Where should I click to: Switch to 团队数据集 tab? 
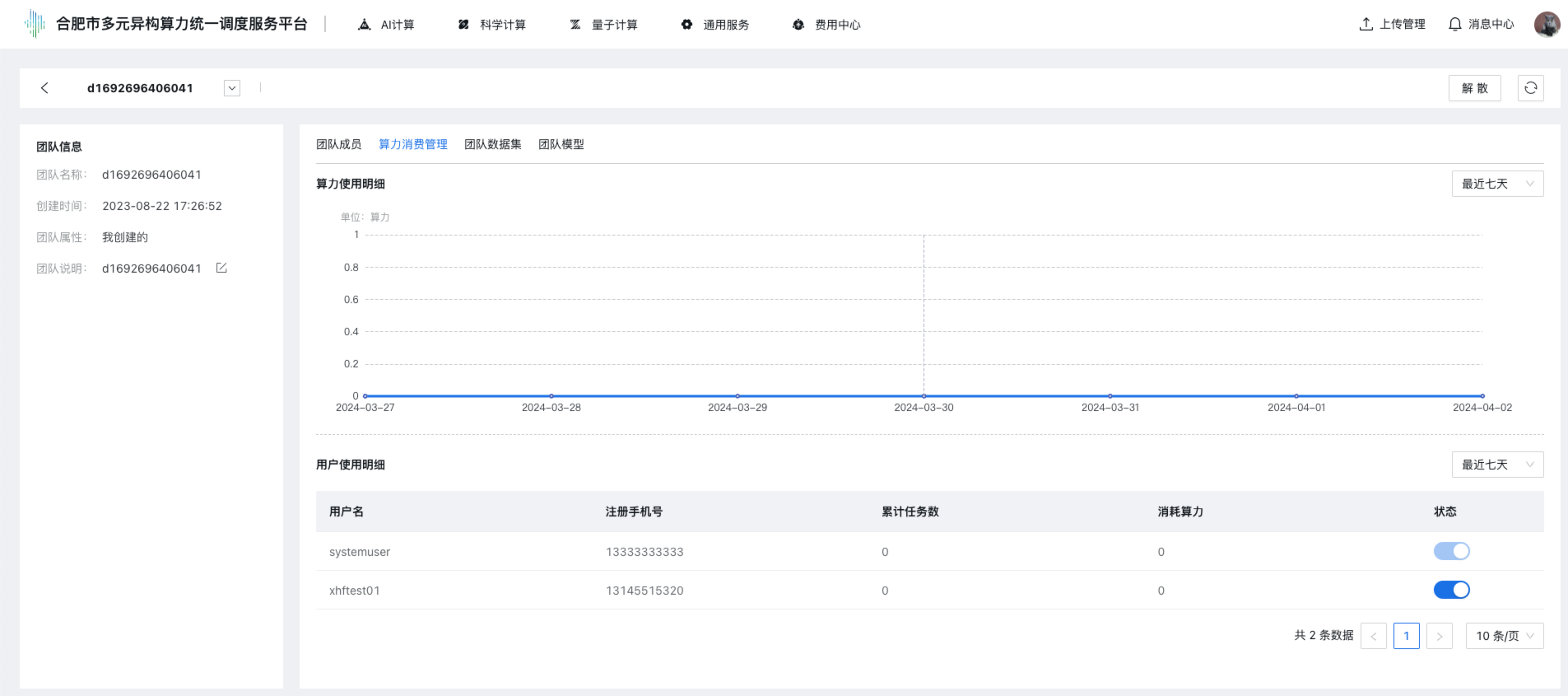coord(492,144)
